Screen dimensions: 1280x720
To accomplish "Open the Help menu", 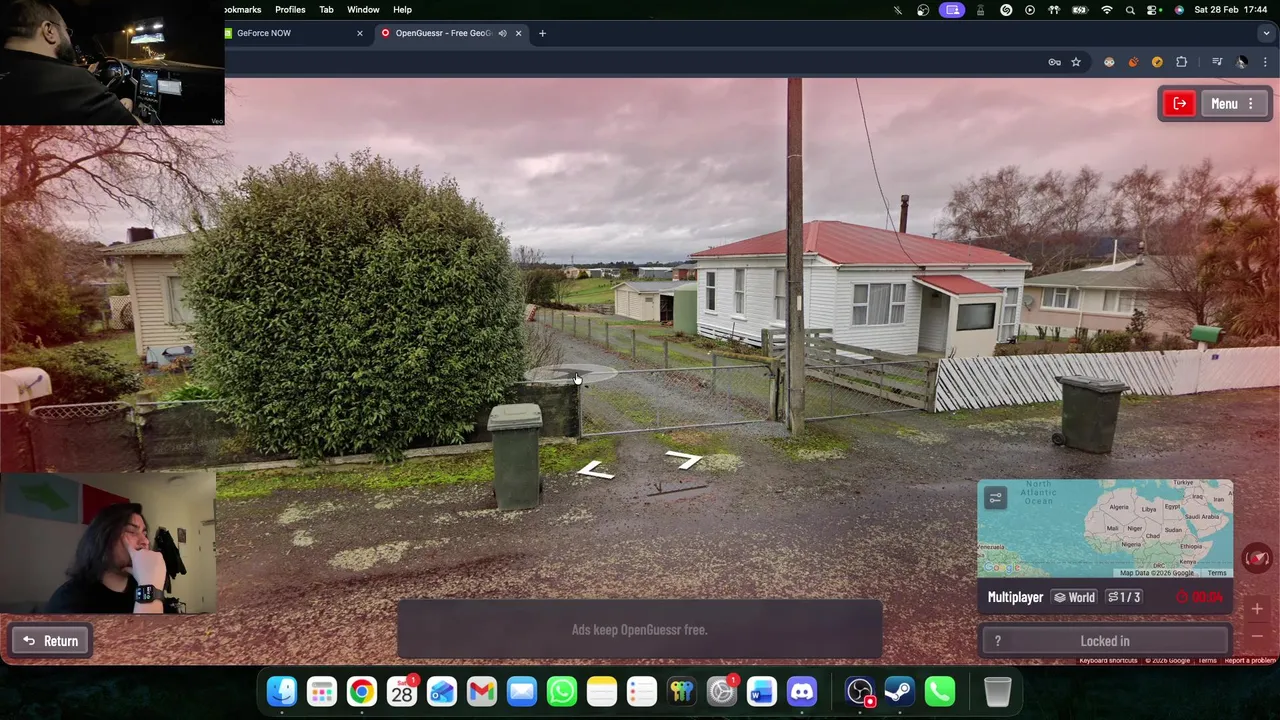I will [402, 10].
